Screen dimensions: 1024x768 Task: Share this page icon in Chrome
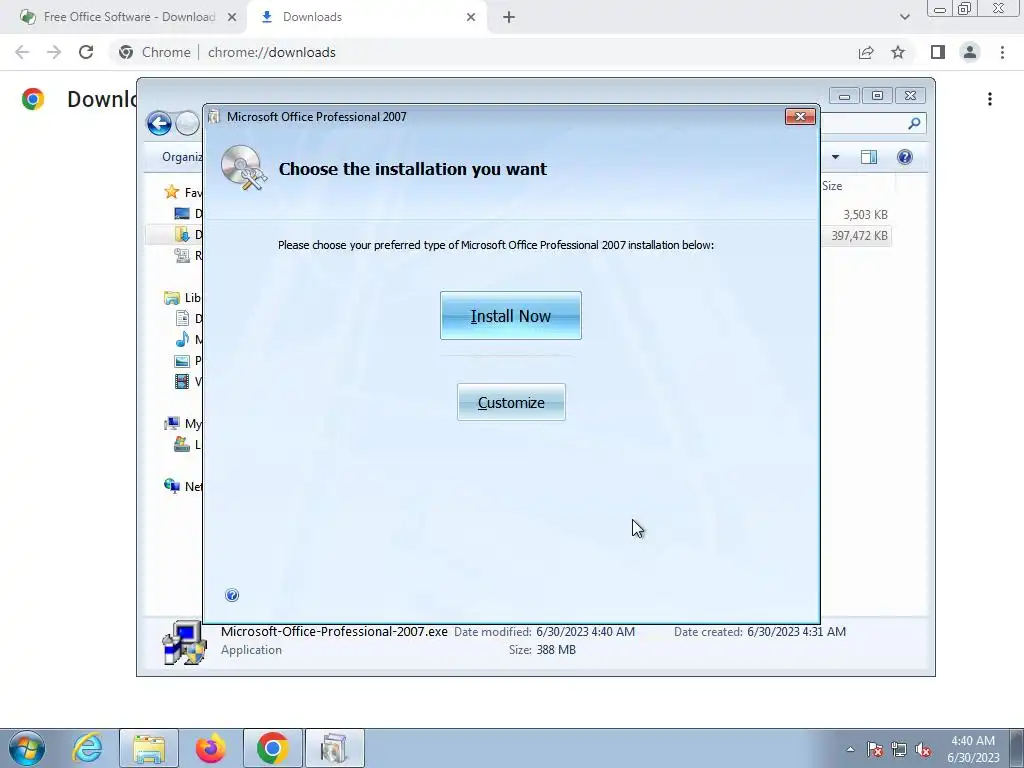(x=866, y=52)
